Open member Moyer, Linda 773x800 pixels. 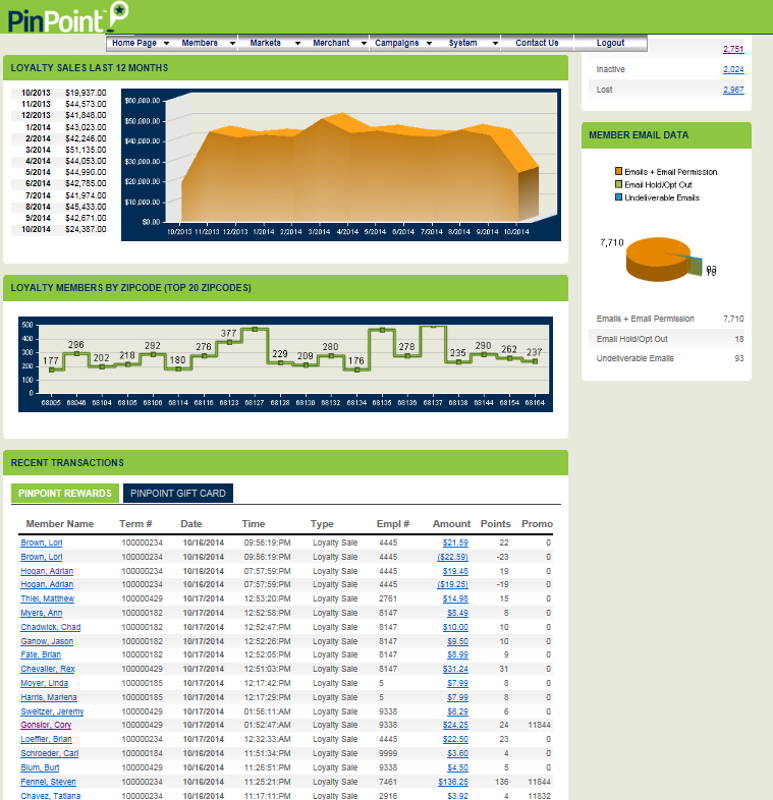[x=44, y=684]
